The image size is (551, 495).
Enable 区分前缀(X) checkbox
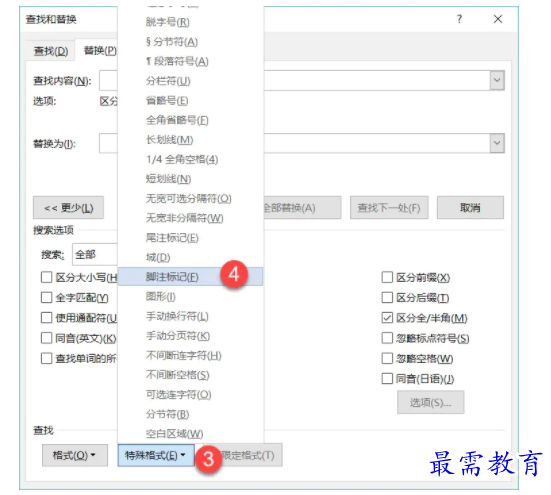(387, 277)
